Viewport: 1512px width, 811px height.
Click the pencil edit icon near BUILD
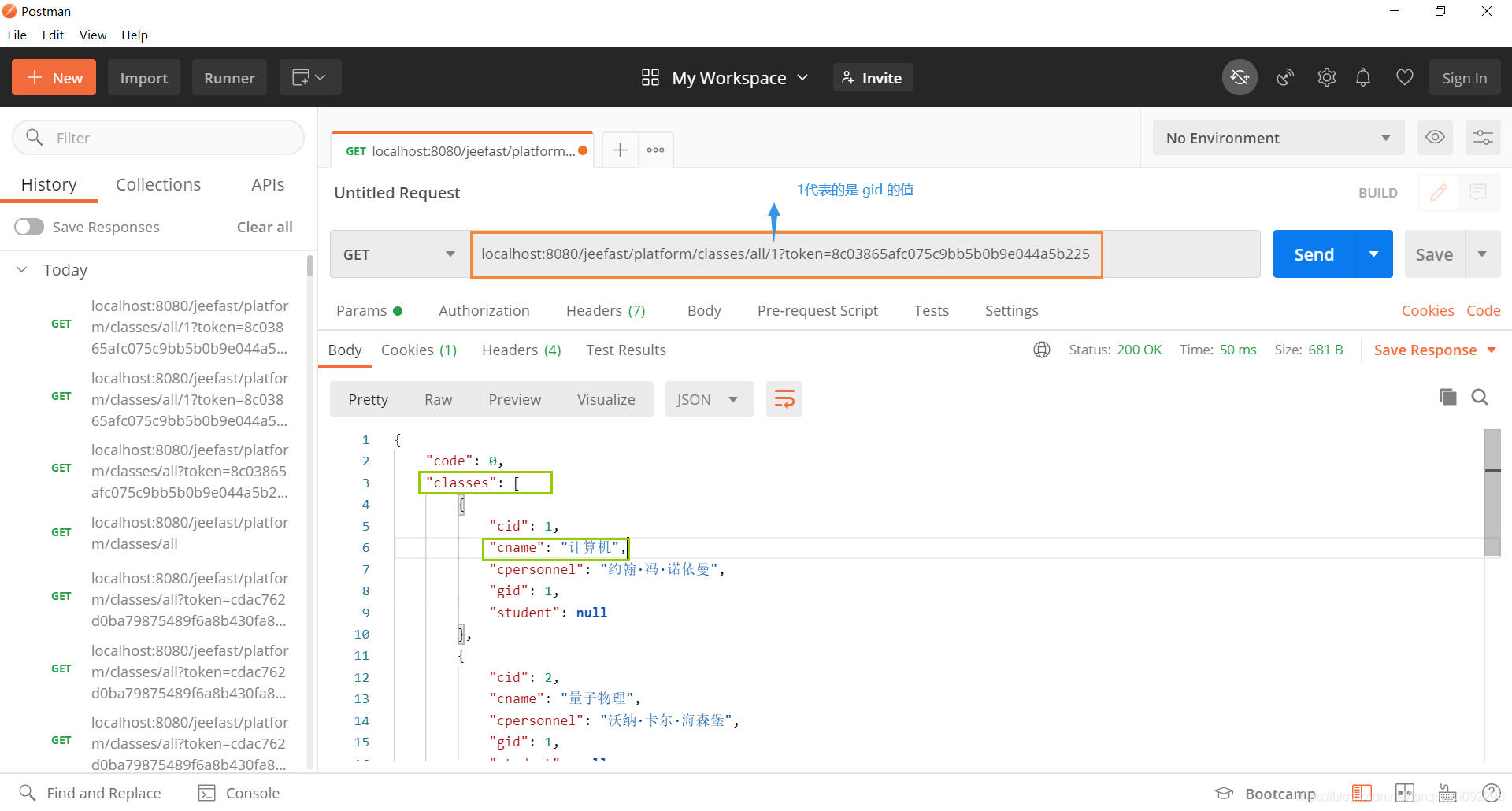(1439, 192)
